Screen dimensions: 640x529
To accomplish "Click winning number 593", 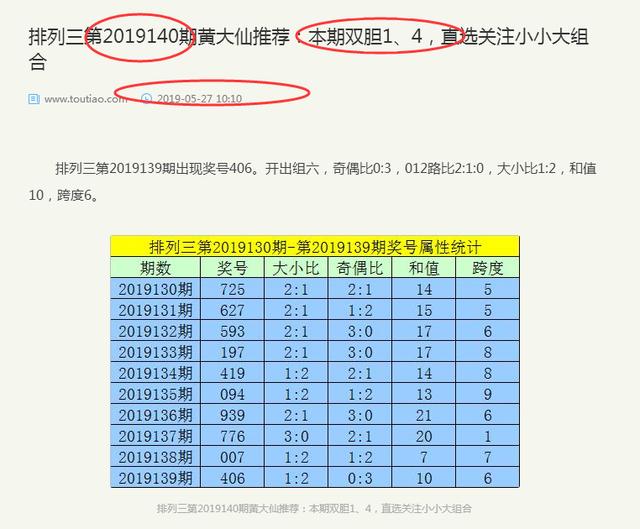I will coord(232,331).
